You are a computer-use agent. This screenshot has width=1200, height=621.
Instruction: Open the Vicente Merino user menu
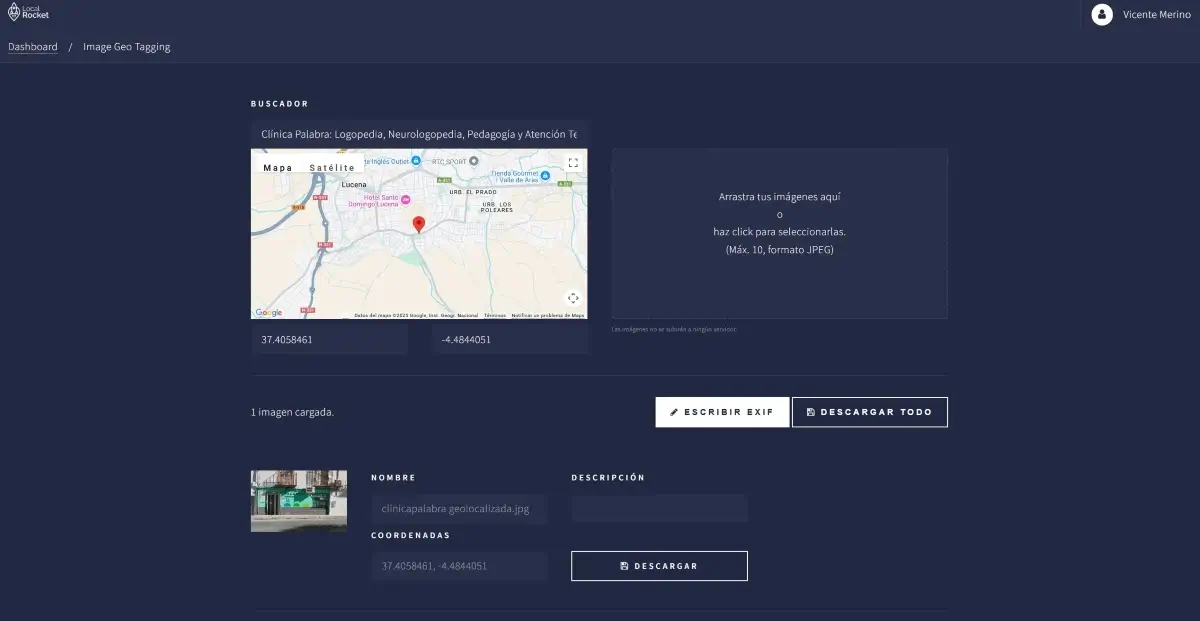pos(1156,14)
